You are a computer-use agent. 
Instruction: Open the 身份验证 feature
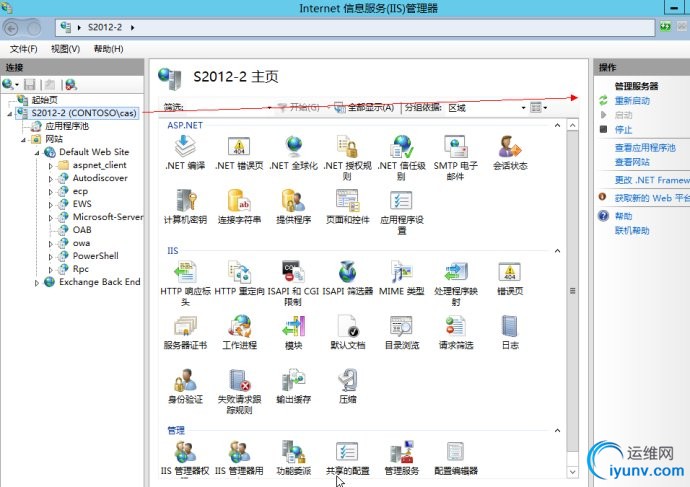[x=185, y=386]
